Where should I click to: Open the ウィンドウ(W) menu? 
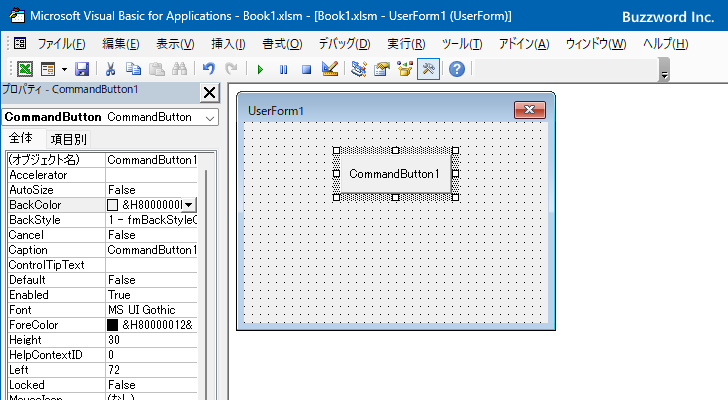click(596, 44)
